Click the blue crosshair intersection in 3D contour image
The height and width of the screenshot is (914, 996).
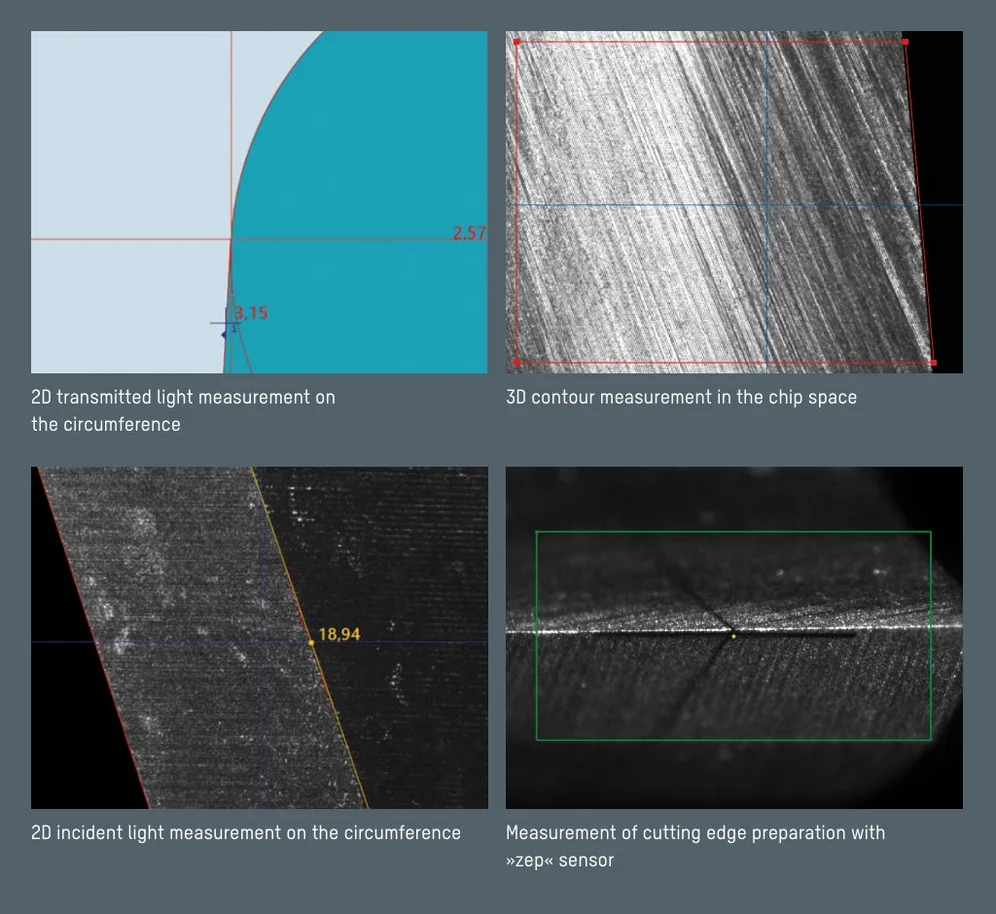click(767, 205)
